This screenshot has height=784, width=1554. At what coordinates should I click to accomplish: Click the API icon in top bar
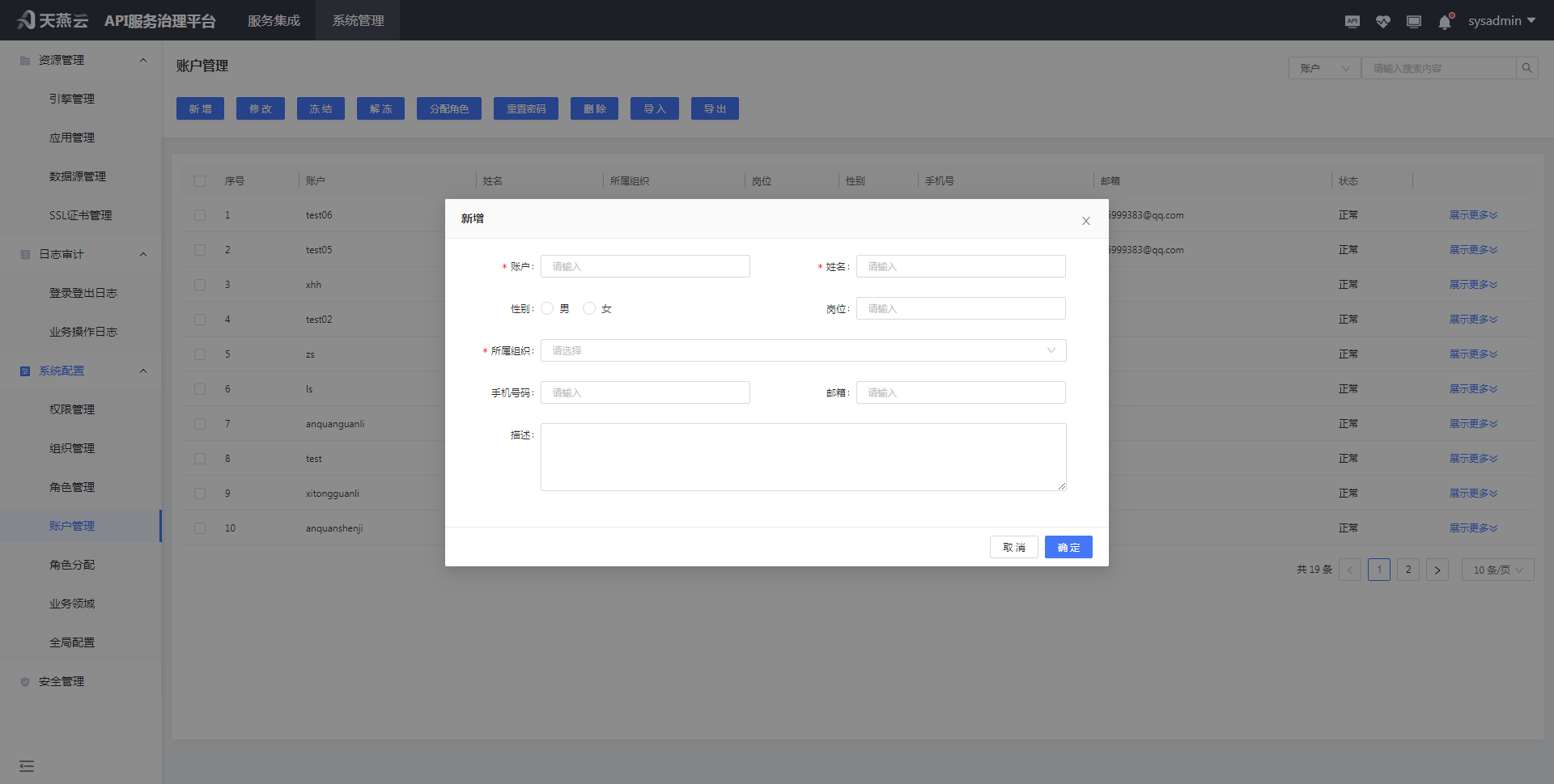pyautogui.click(x=1352, y=22)
